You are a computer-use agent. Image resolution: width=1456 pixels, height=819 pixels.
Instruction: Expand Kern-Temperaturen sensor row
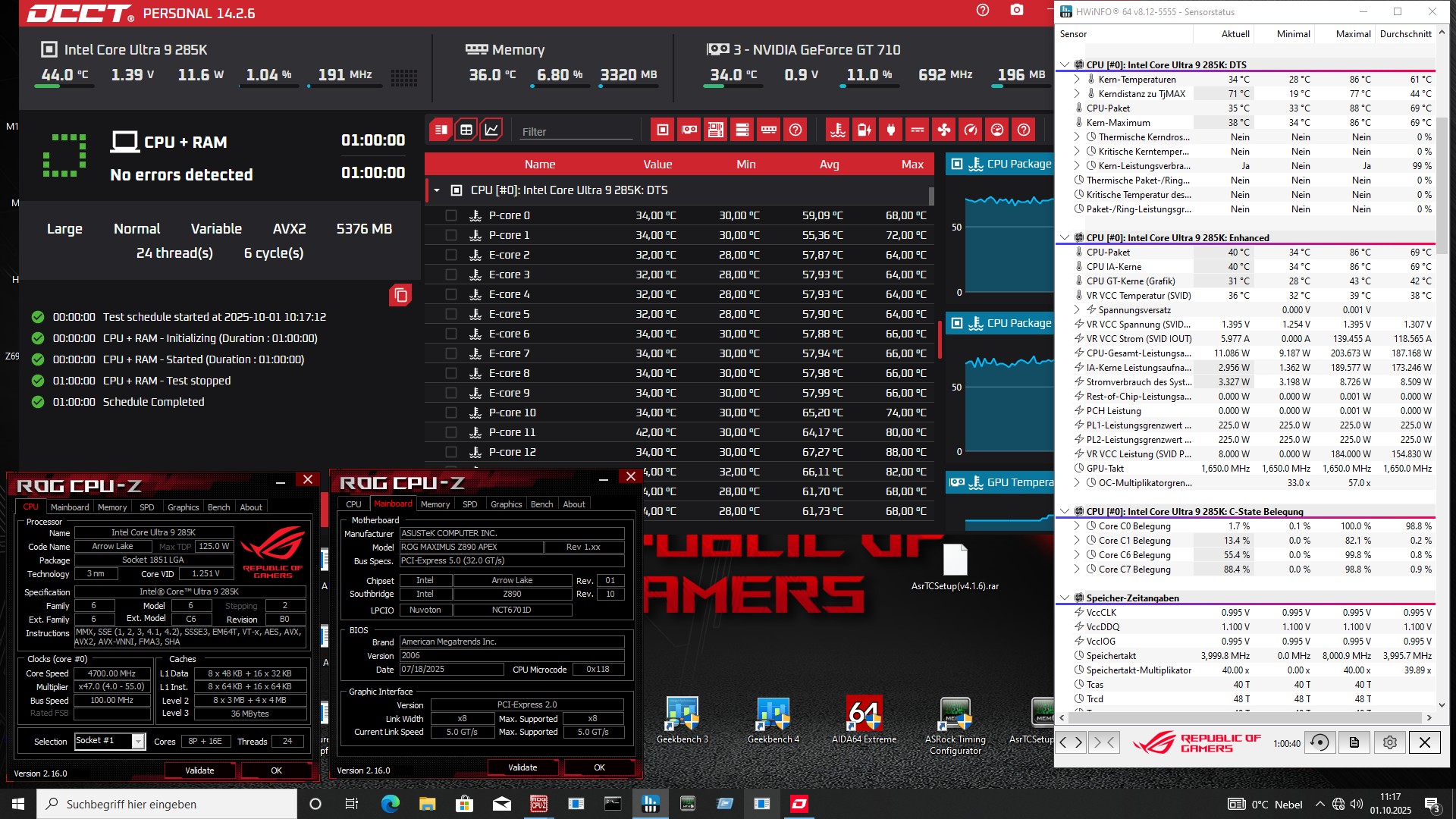tap(1077, 79)
